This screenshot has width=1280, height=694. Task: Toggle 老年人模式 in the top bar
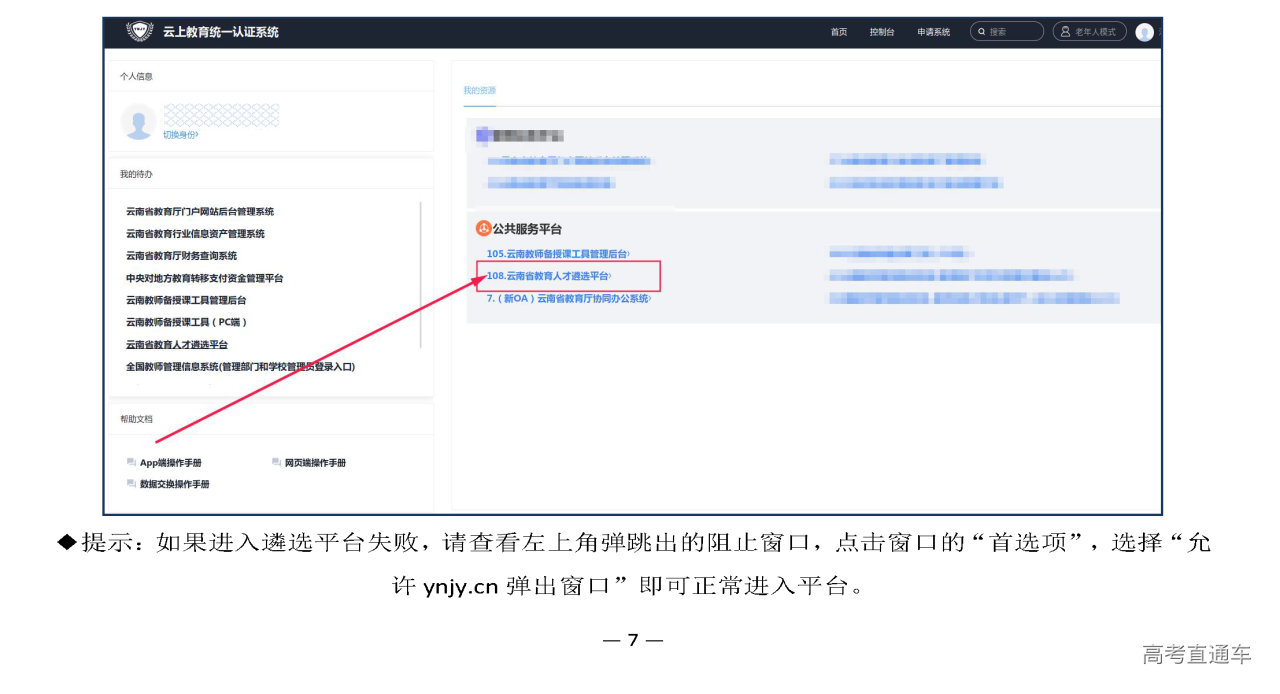(1089, 32)
